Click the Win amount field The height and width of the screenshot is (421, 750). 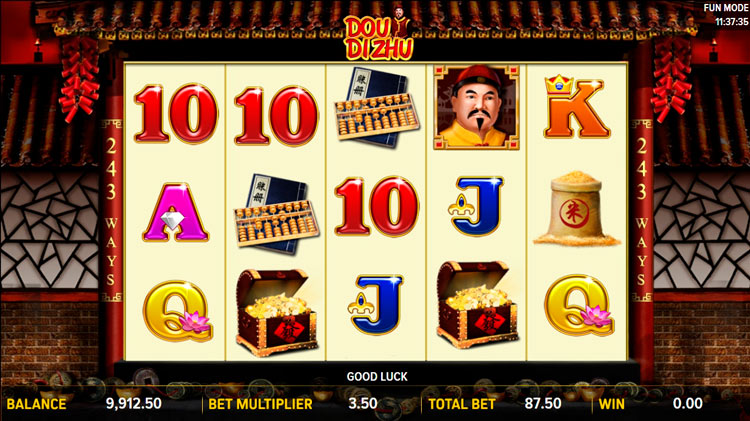(688, 404)
